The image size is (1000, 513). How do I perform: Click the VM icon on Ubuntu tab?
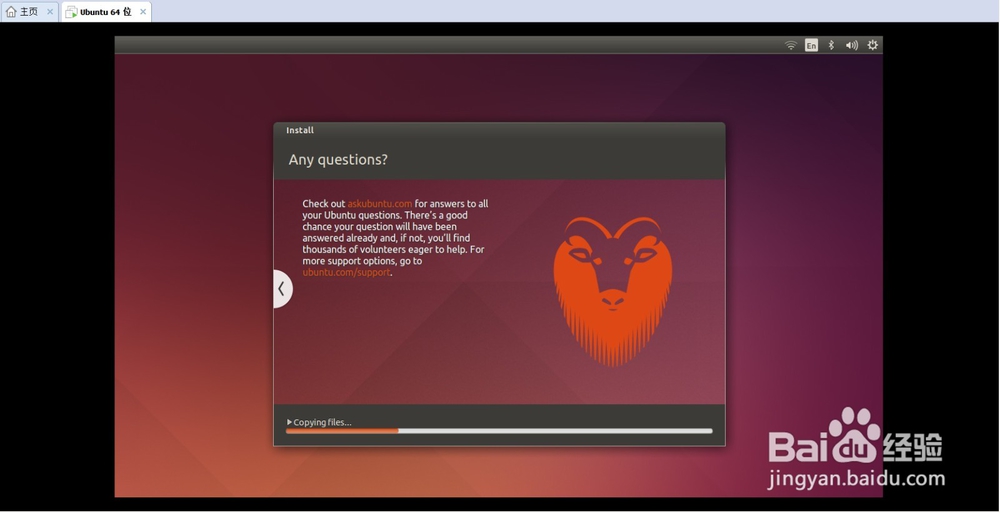(x=71, y=12)
